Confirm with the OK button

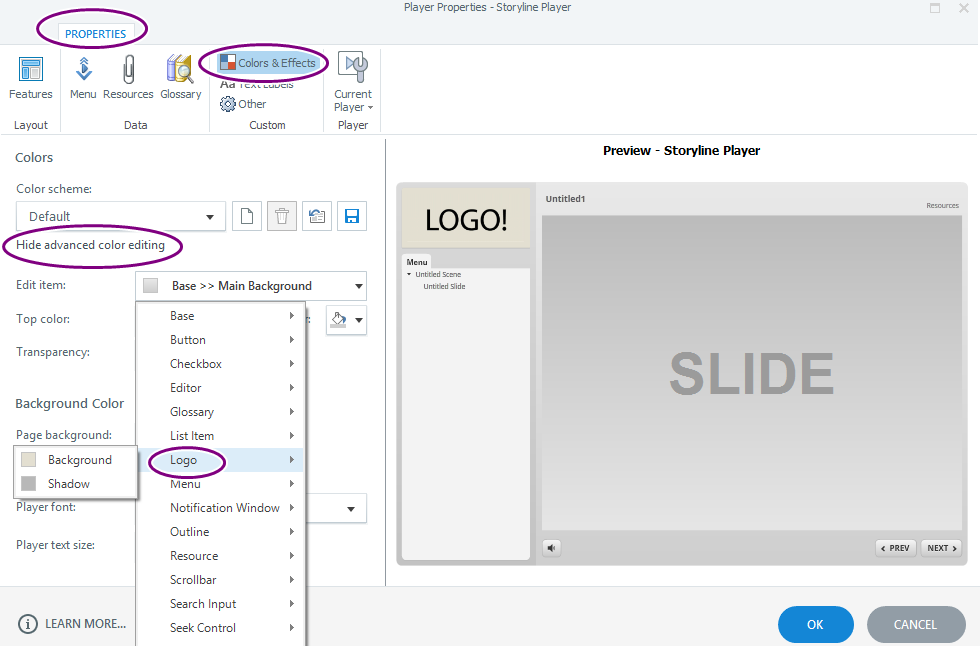pos(816,624)
